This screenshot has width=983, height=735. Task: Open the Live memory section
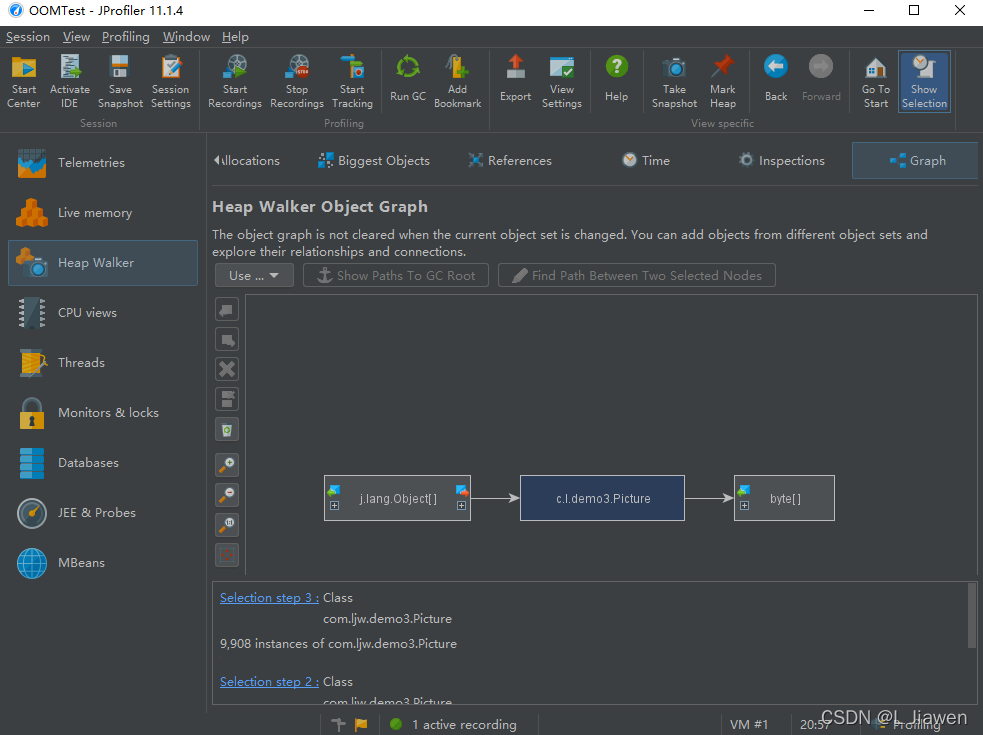[103, 213]
